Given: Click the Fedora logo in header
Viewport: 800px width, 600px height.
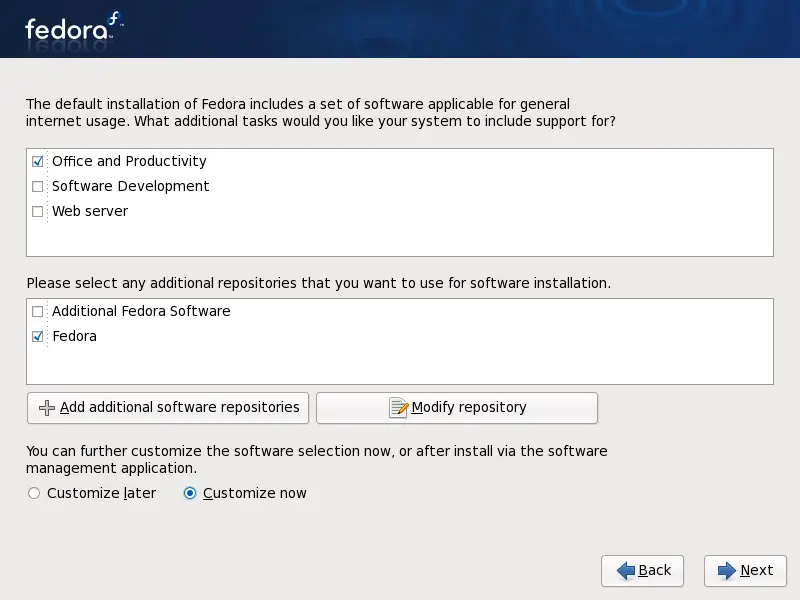Looking at the screenshot, I should 74,28.
